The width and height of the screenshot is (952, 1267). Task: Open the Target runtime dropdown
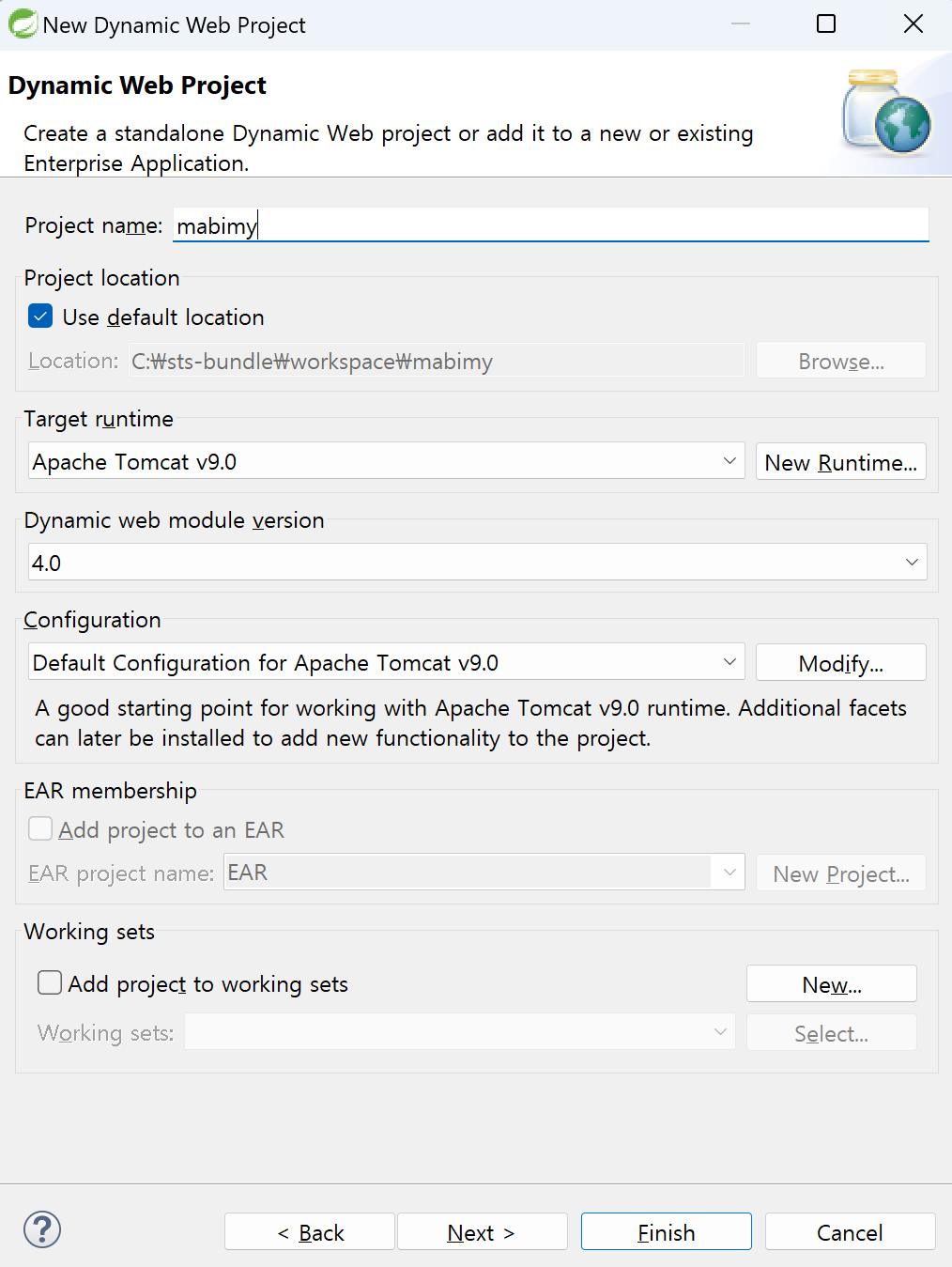pyautogui.click(x=386, y=461)
